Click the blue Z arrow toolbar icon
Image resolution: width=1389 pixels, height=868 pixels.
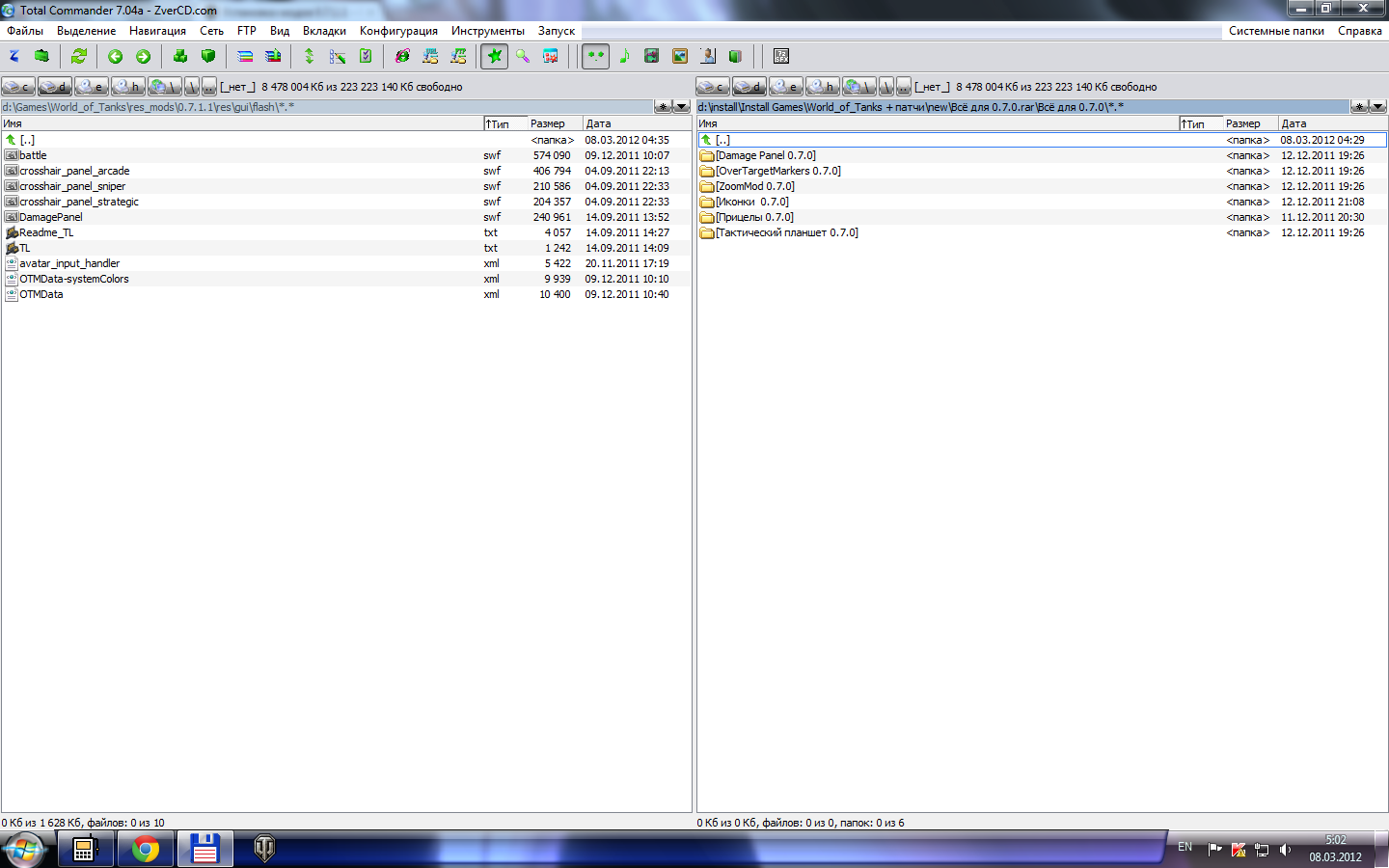(x=14, y=57)
